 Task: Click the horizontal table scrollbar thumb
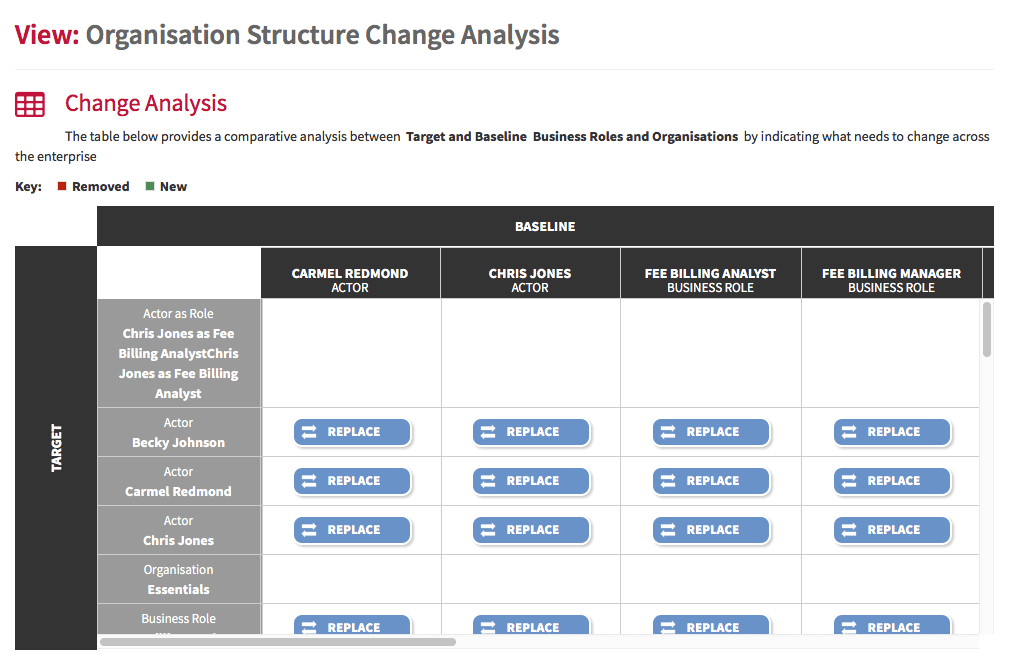(x=278, y=641)
